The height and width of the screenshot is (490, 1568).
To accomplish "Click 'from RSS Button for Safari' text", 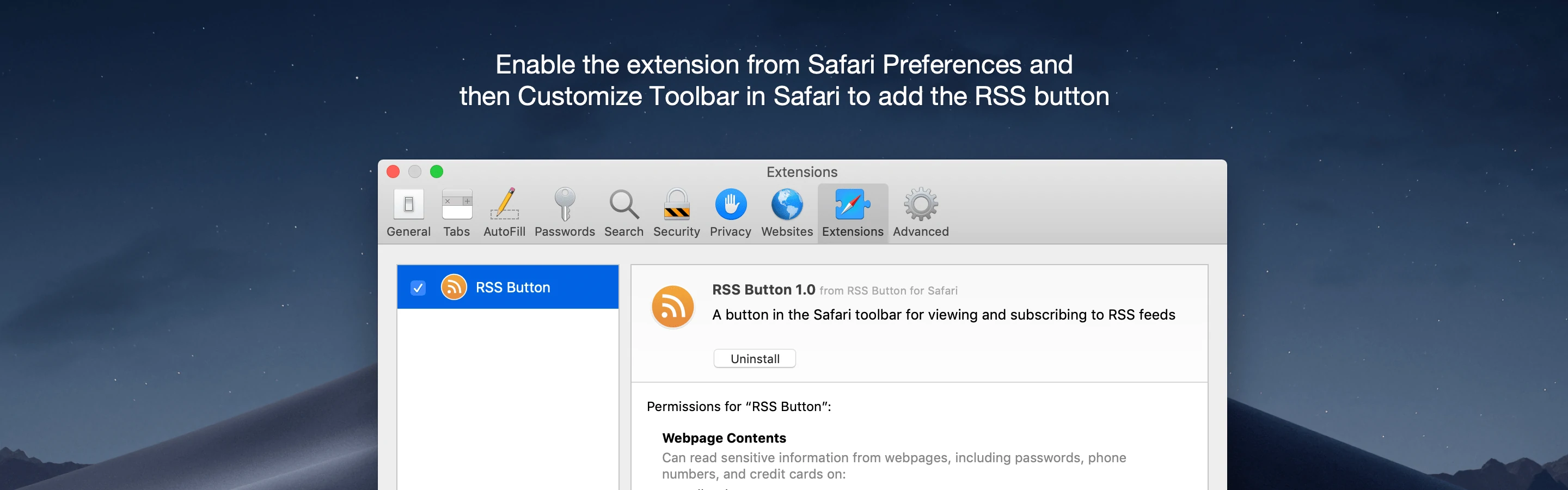I will pos(888,291).
